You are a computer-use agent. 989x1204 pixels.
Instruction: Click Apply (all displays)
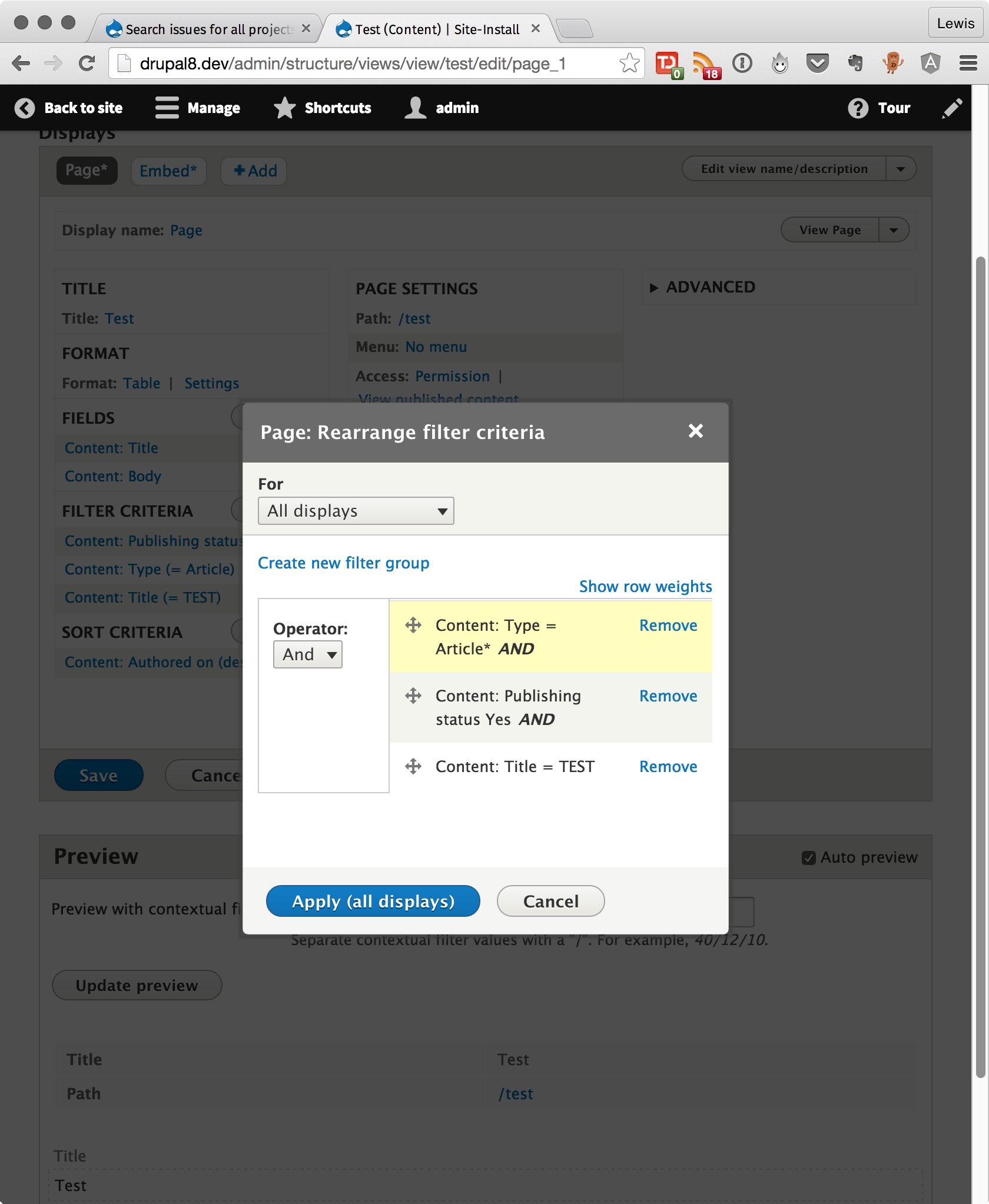pyautogui.click(x=372, y=901)
